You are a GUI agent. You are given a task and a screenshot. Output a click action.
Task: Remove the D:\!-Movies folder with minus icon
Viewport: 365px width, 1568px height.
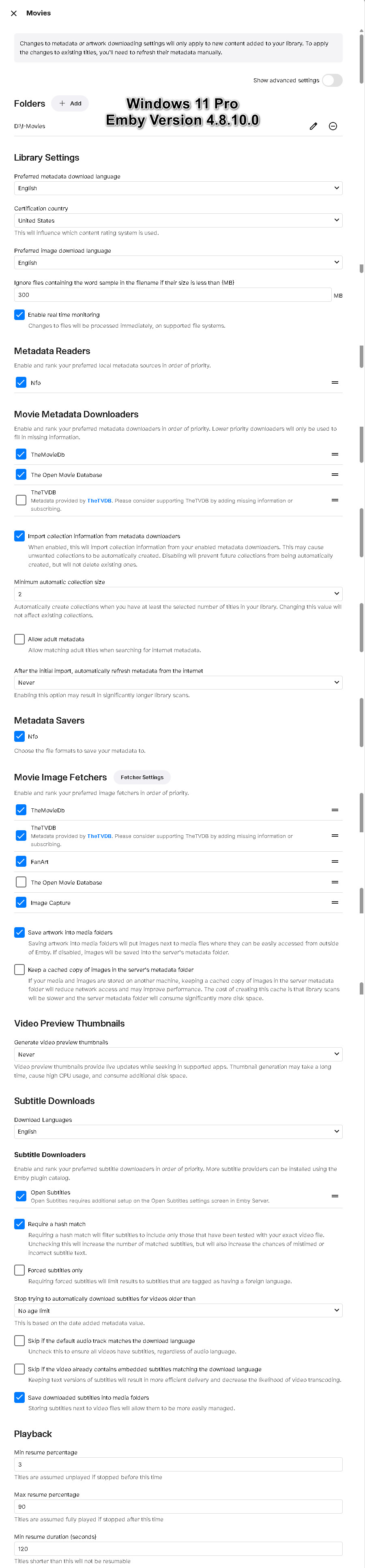coord(333,126)
